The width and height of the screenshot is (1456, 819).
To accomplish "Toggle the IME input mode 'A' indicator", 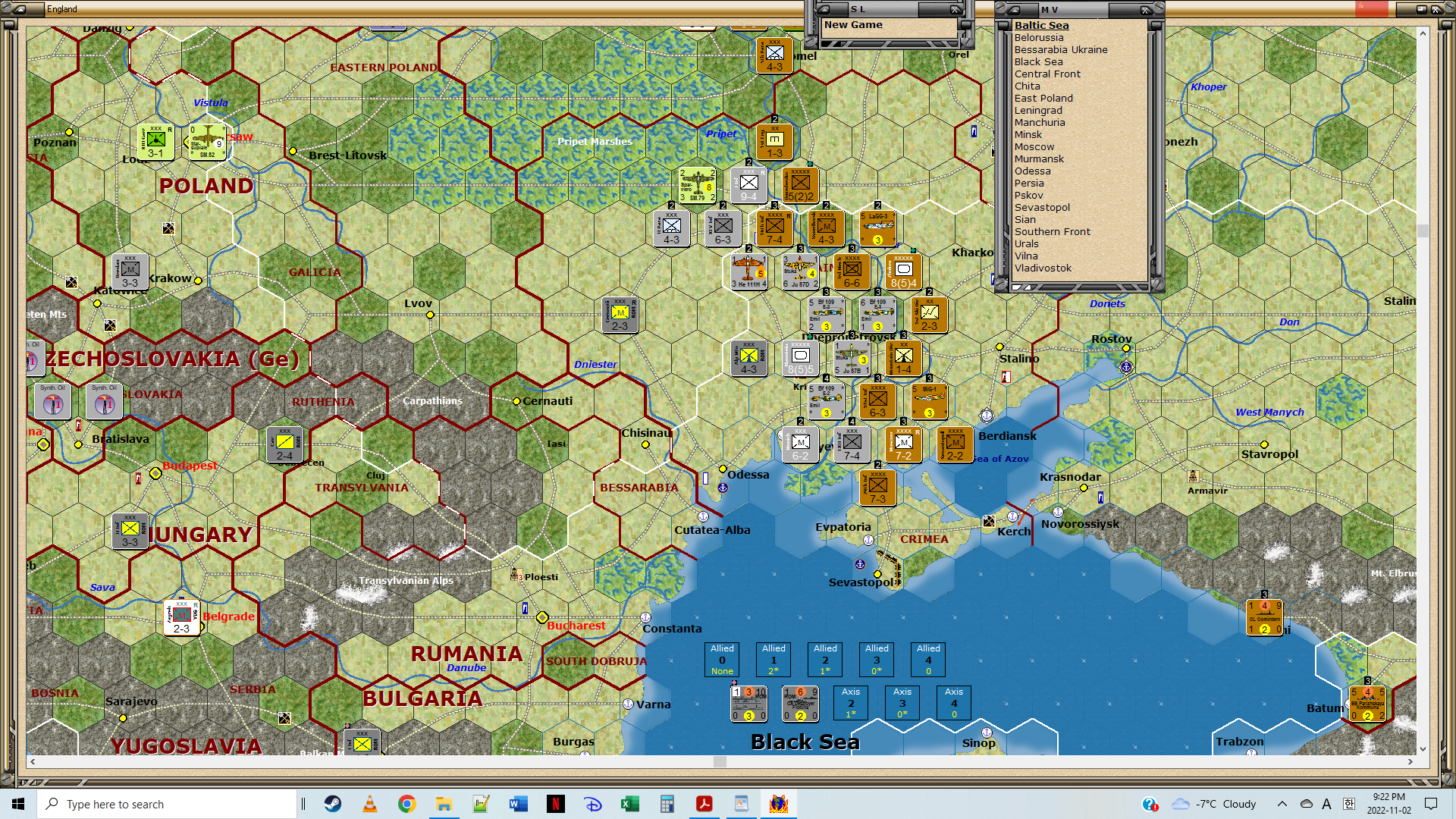I will [1326, 804].
